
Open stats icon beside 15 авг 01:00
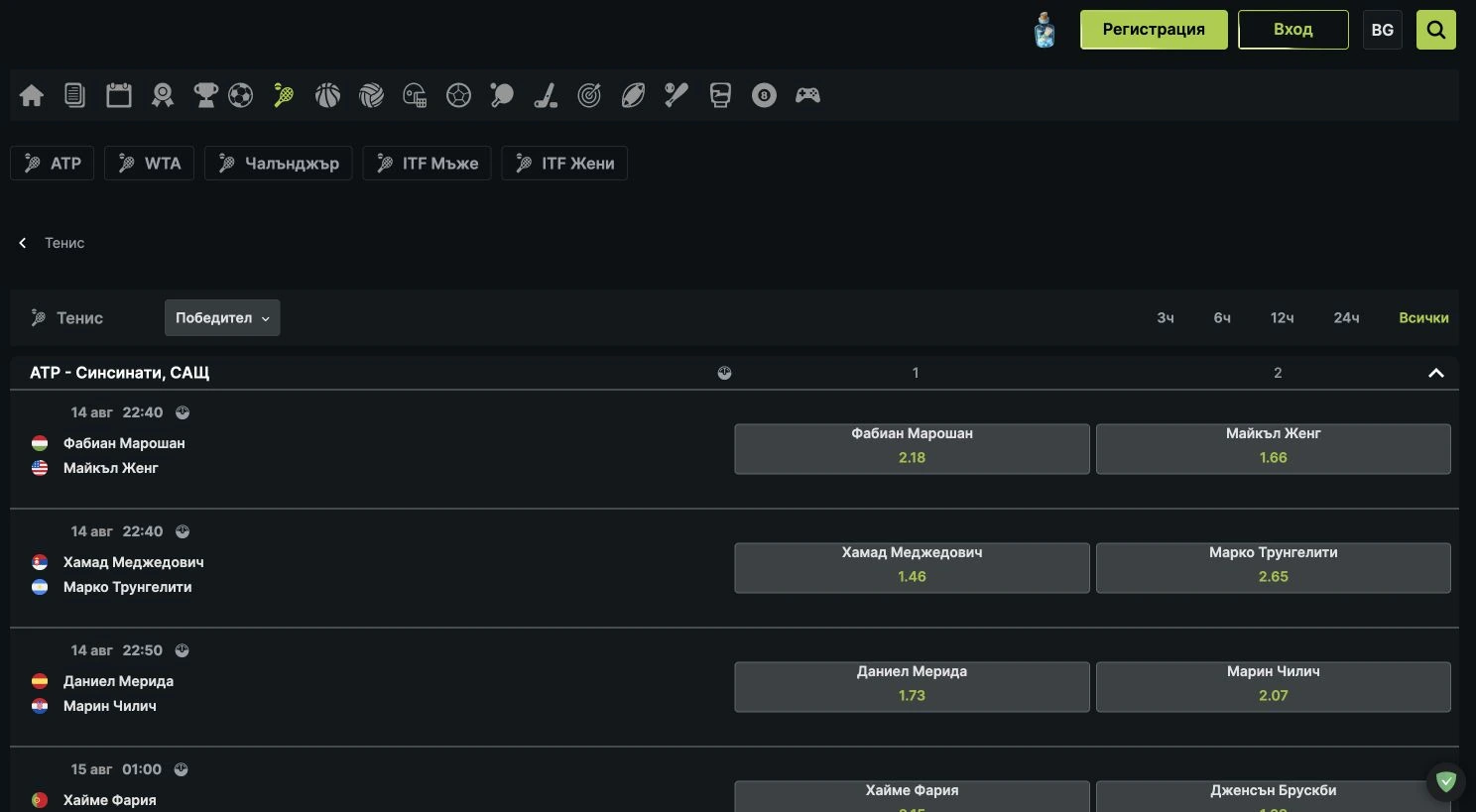181,769
